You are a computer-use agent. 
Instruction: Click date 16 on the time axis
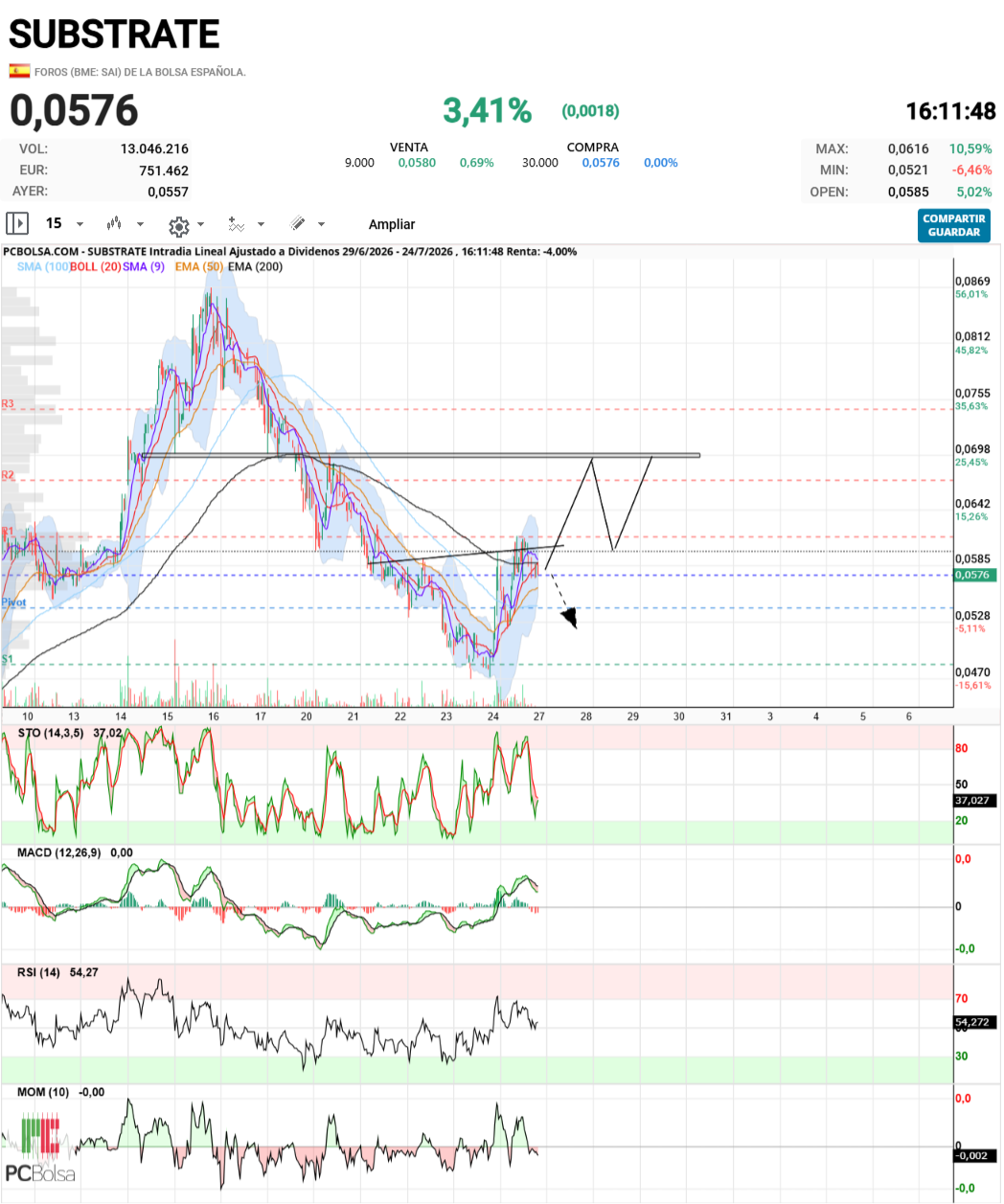(214, 716)
